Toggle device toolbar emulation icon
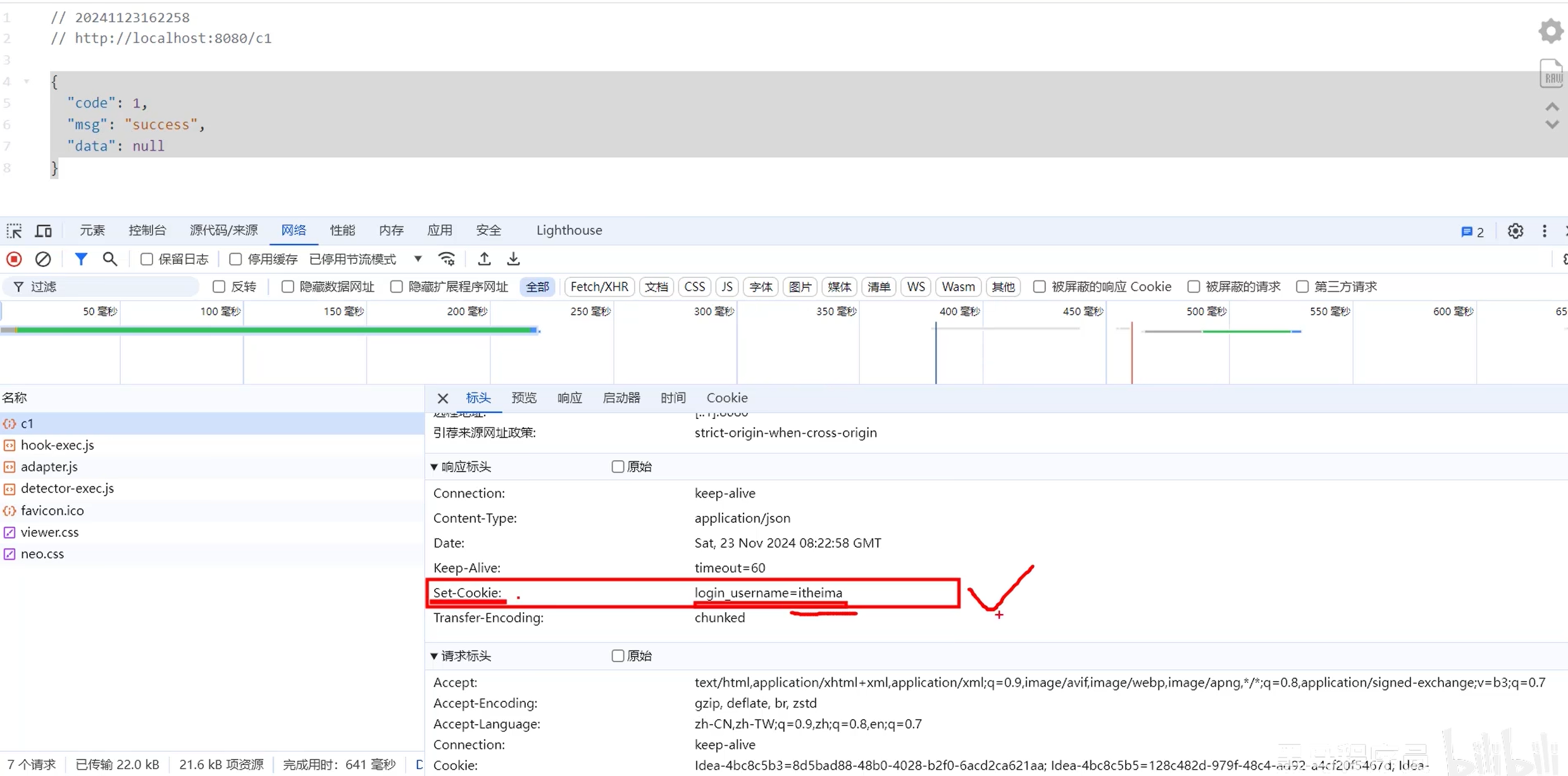Screen dimensions: 1568x776 click(x=43, y=230)
